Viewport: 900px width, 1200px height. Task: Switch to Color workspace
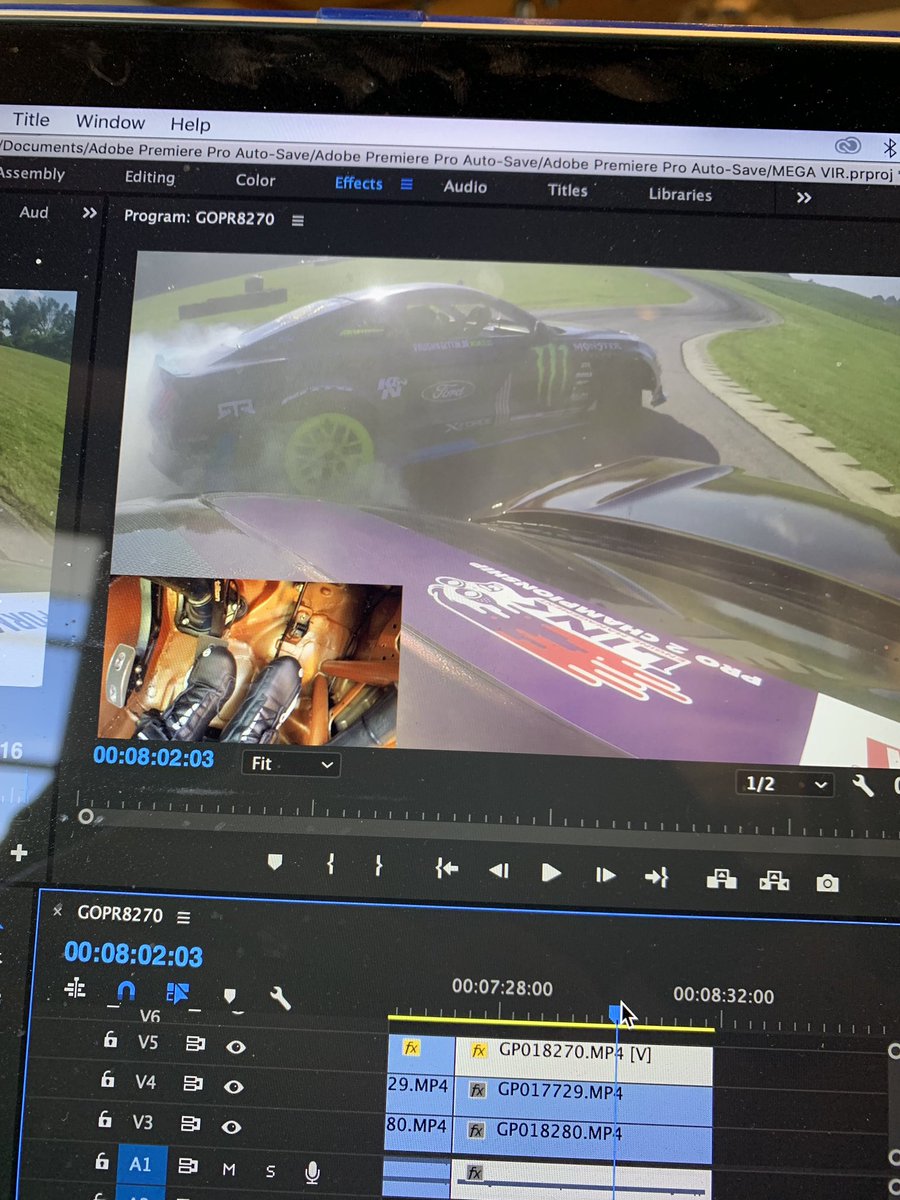(255, 180)
